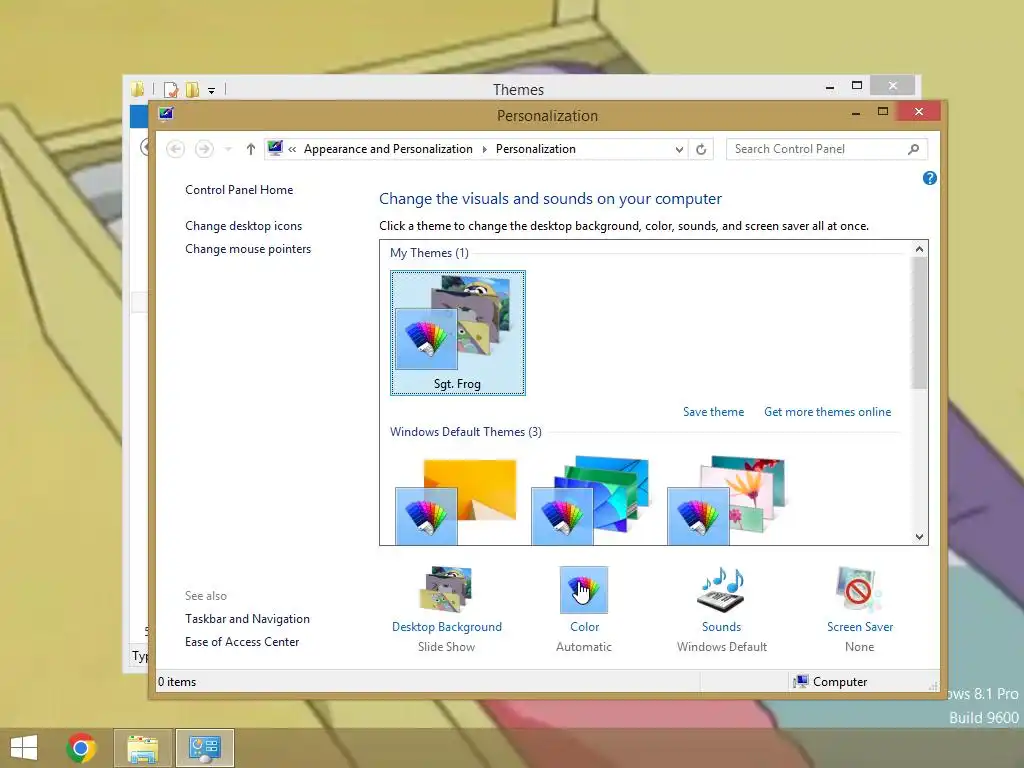
Task: Open the Color settings icon
Action: pos(584,590)
